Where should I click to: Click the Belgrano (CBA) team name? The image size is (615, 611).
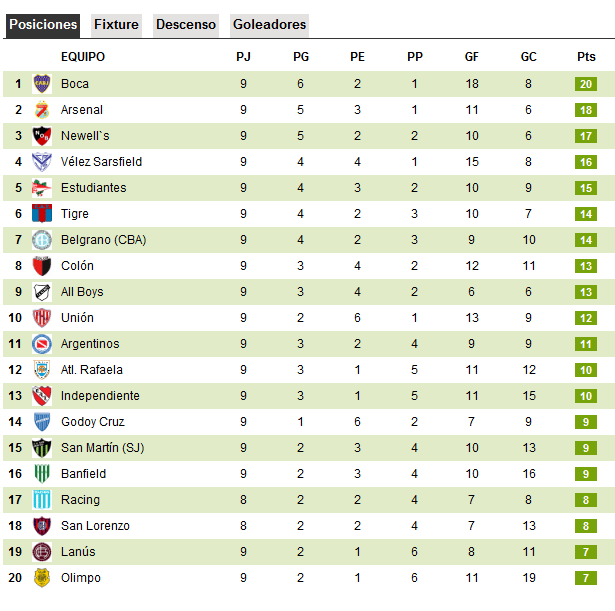tap(103, 240)
